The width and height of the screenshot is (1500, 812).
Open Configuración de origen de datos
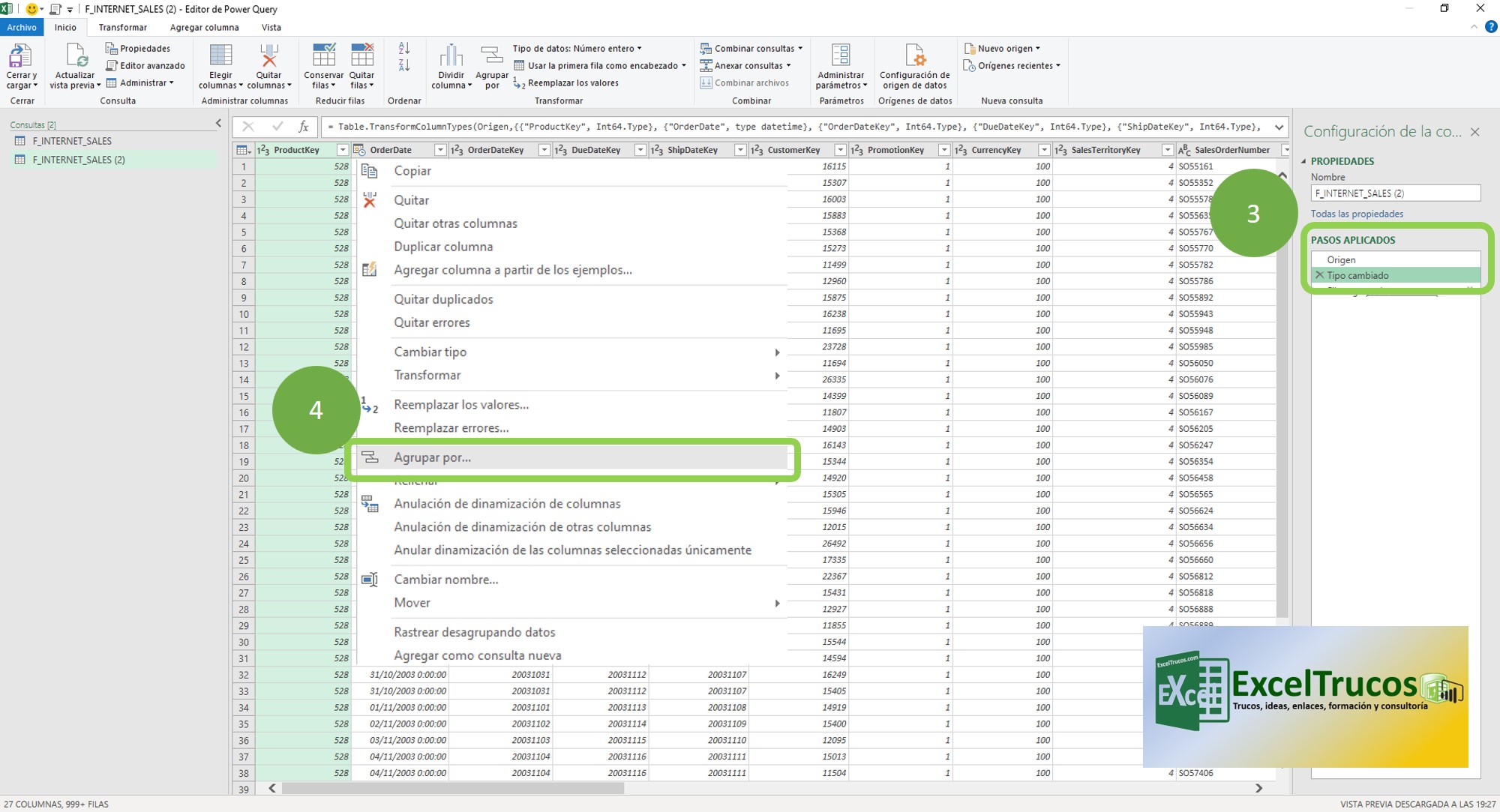click(914, 57)
